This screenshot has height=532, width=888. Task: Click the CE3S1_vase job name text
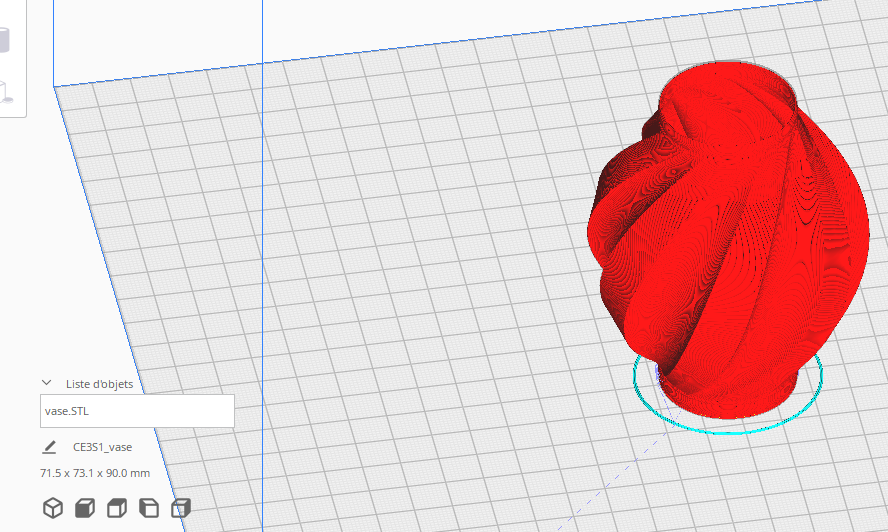point(103,447)
